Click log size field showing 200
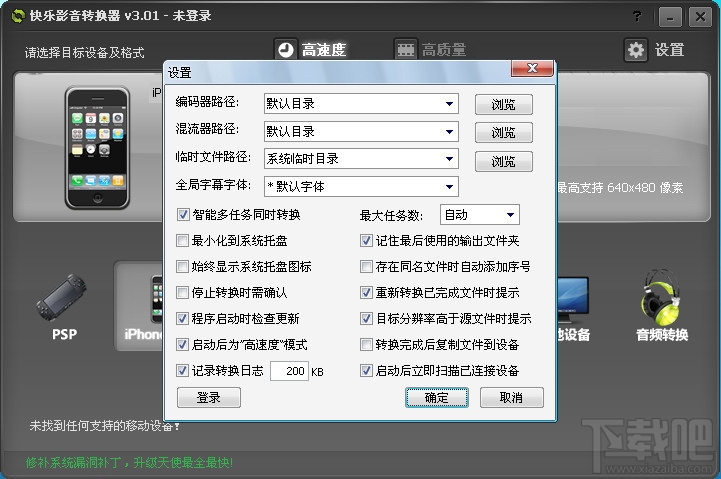This screenshot has height=479, width=721. 289,371
